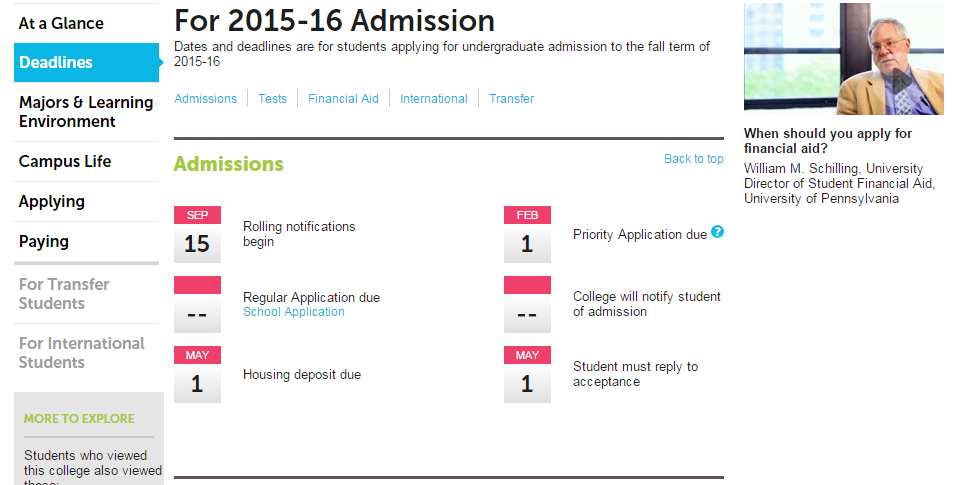
Task: Open the At a Glance section
Action: [61, 23]
